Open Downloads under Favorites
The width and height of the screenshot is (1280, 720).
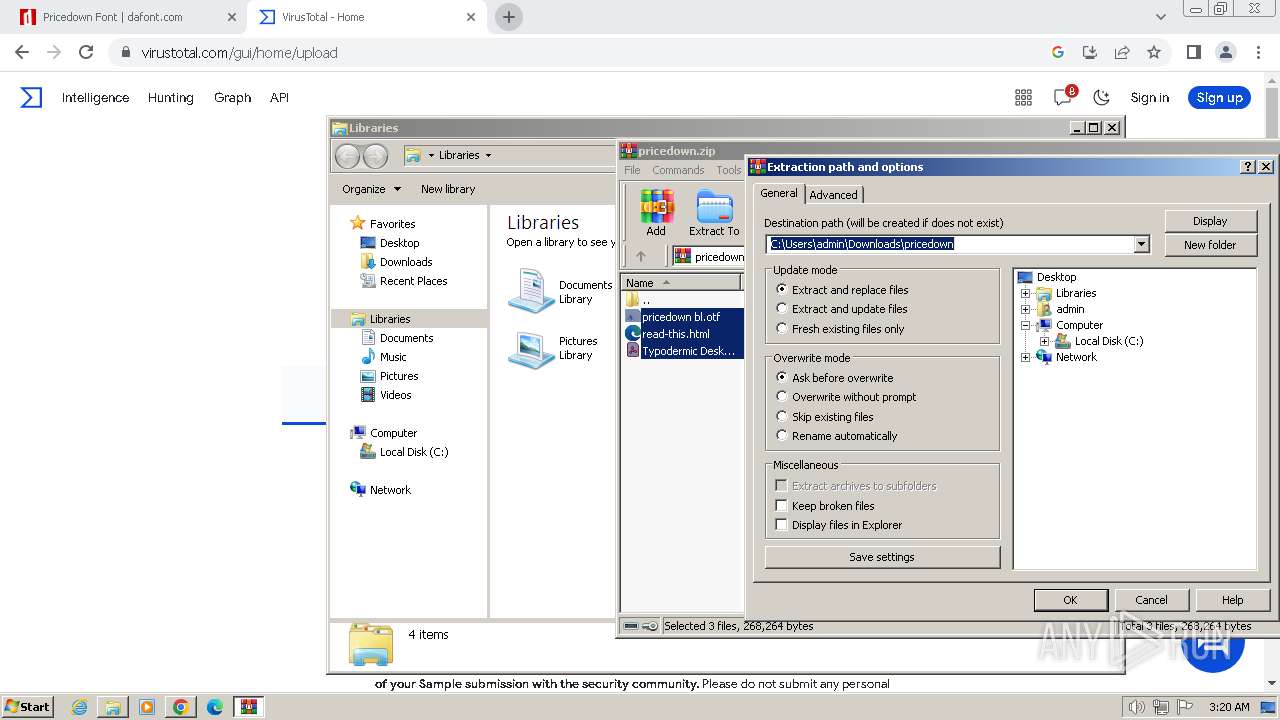[x=405, y=262]
